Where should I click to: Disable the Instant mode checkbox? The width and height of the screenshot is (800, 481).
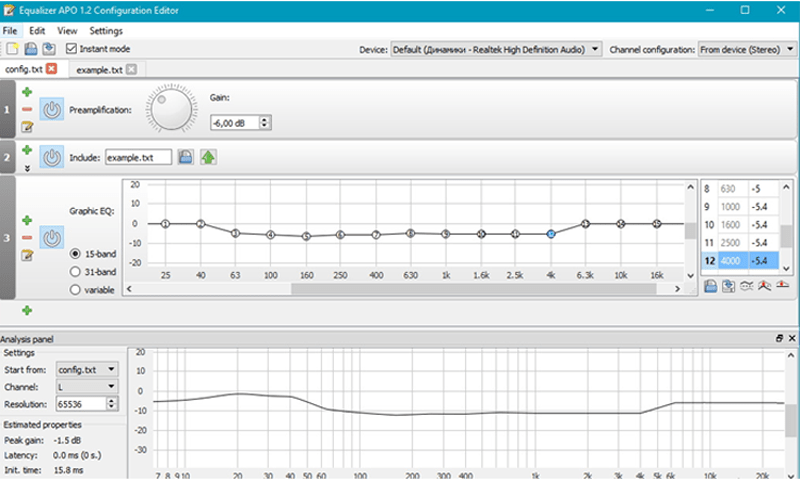pyautogui.click(x=71, y=48)
